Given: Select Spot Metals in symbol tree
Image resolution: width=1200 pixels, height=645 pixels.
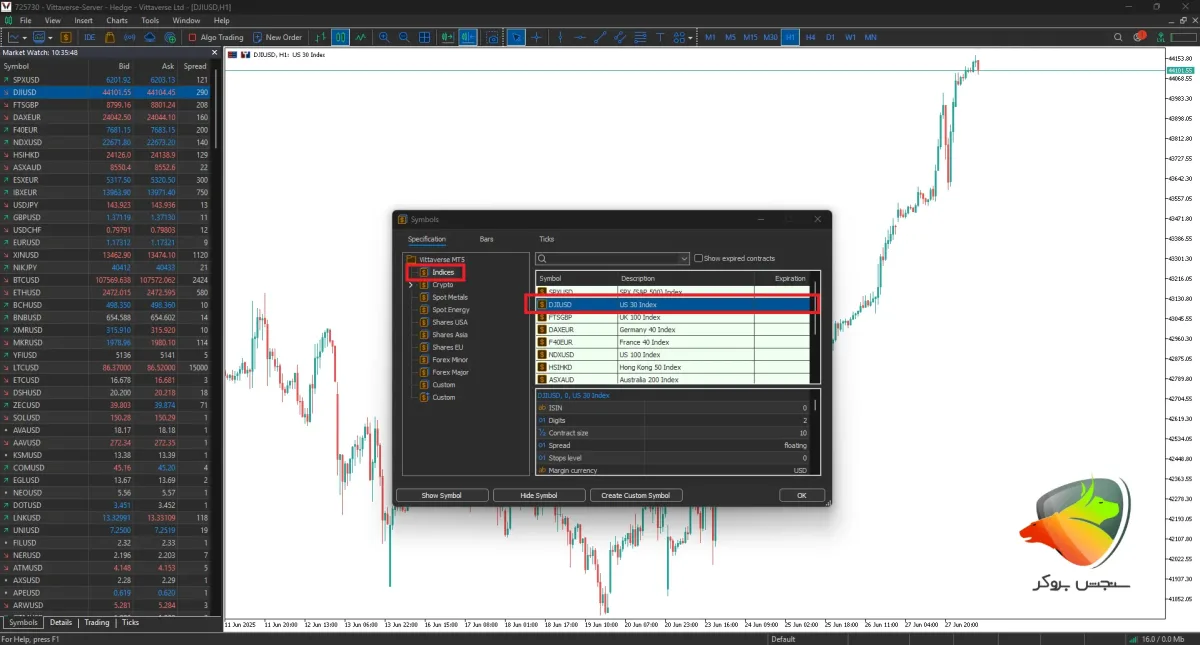Looking at the screenshot, I should (449, 297).
